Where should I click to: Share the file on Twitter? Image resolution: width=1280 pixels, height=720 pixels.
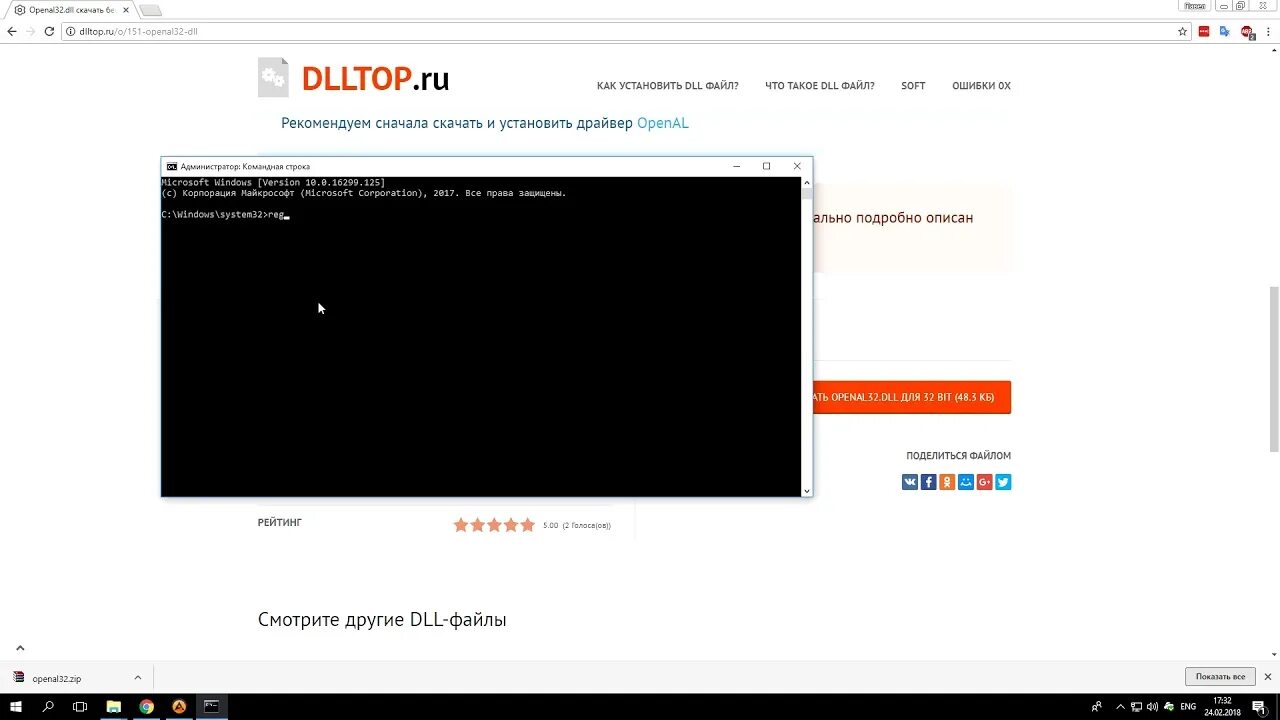click(x=1003, y=482)
